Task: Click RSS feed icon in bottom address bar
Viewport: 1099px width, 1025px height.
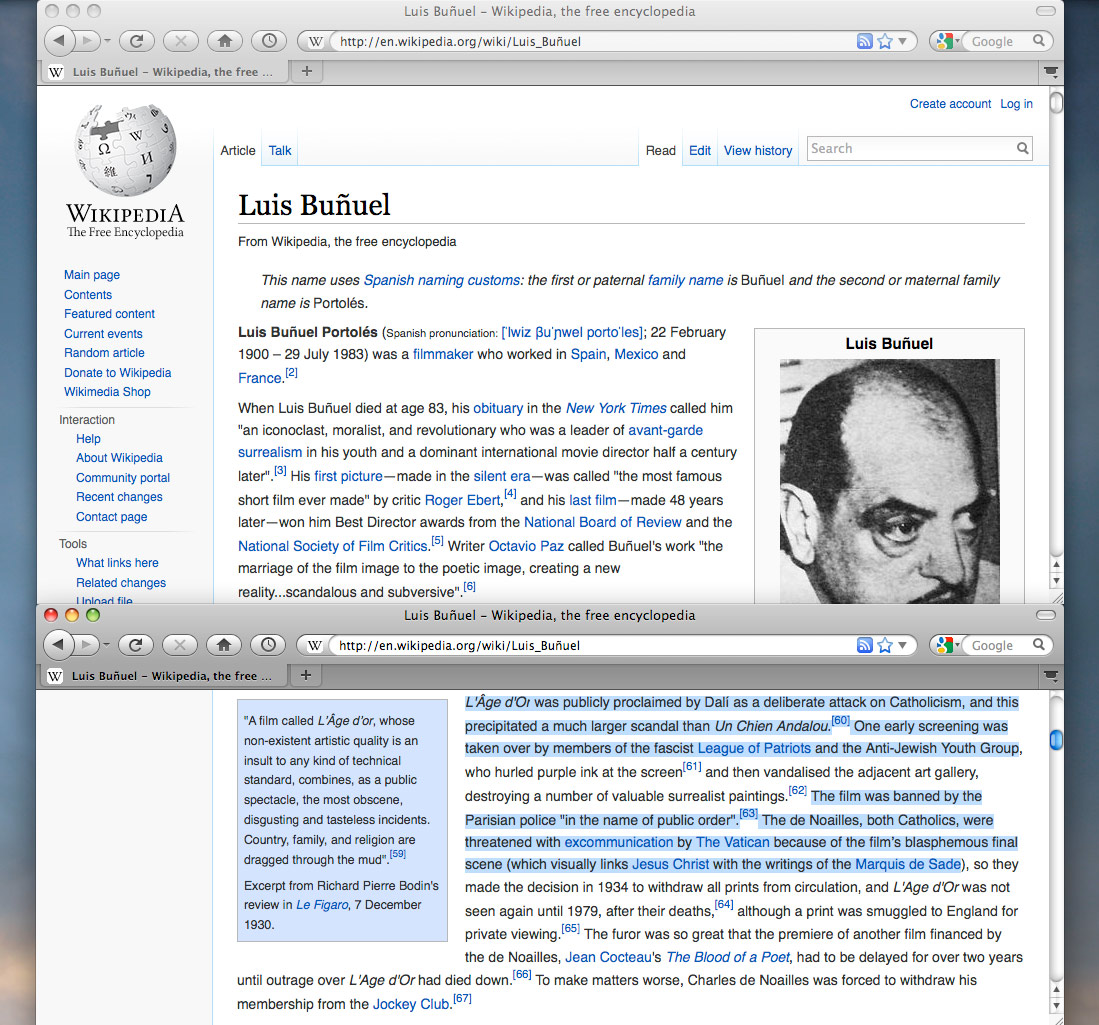Action: [x=865, y=645]
